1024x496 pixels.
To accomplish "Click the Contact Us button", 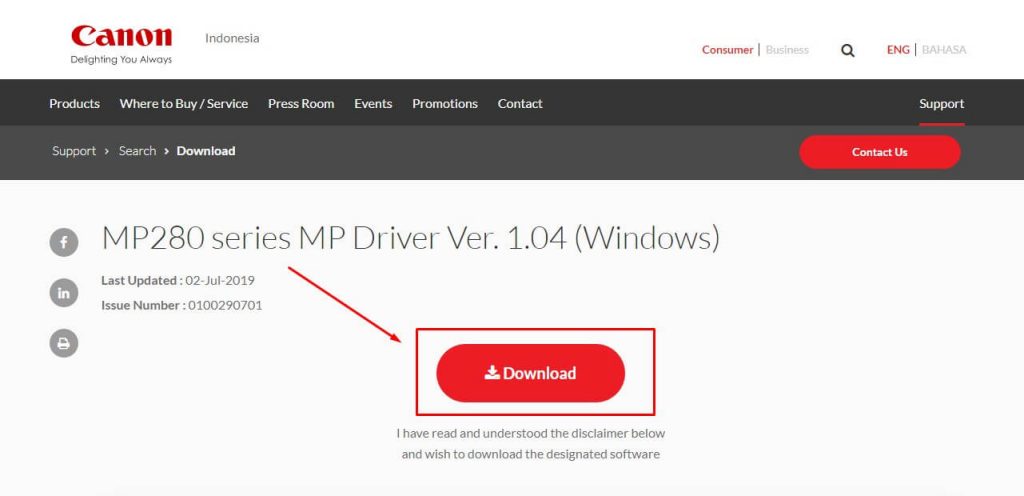I will point(880,152).
